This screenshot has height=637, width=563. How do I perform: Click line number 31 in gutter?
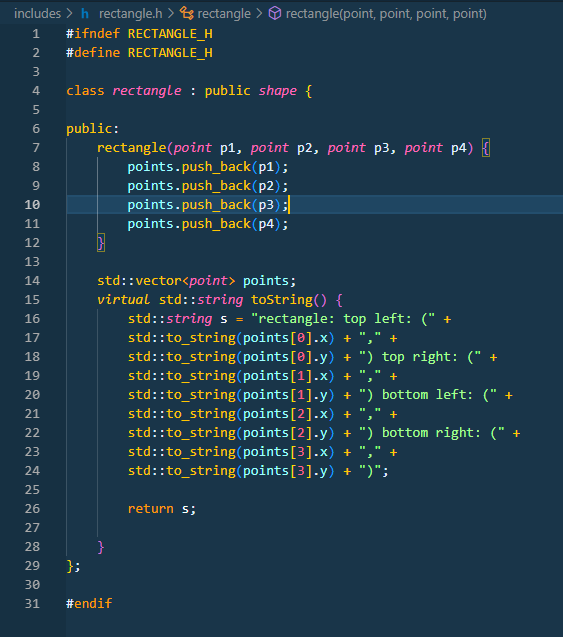pyautogui.click(x=32, y=604)
